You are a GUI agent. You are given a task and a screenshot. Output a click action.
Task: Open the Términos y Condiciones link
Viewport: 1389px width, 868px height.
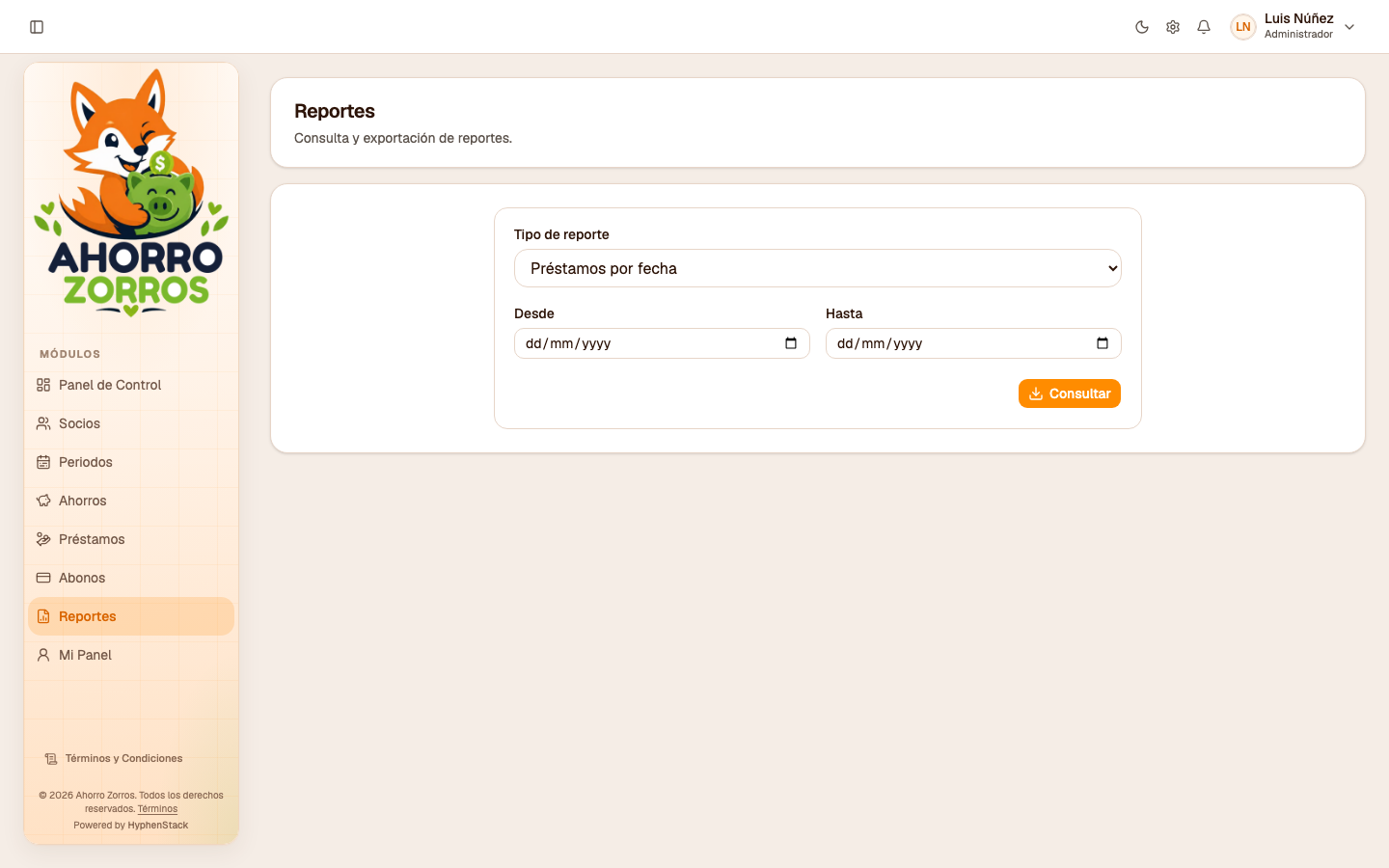[x=123, y=759]
